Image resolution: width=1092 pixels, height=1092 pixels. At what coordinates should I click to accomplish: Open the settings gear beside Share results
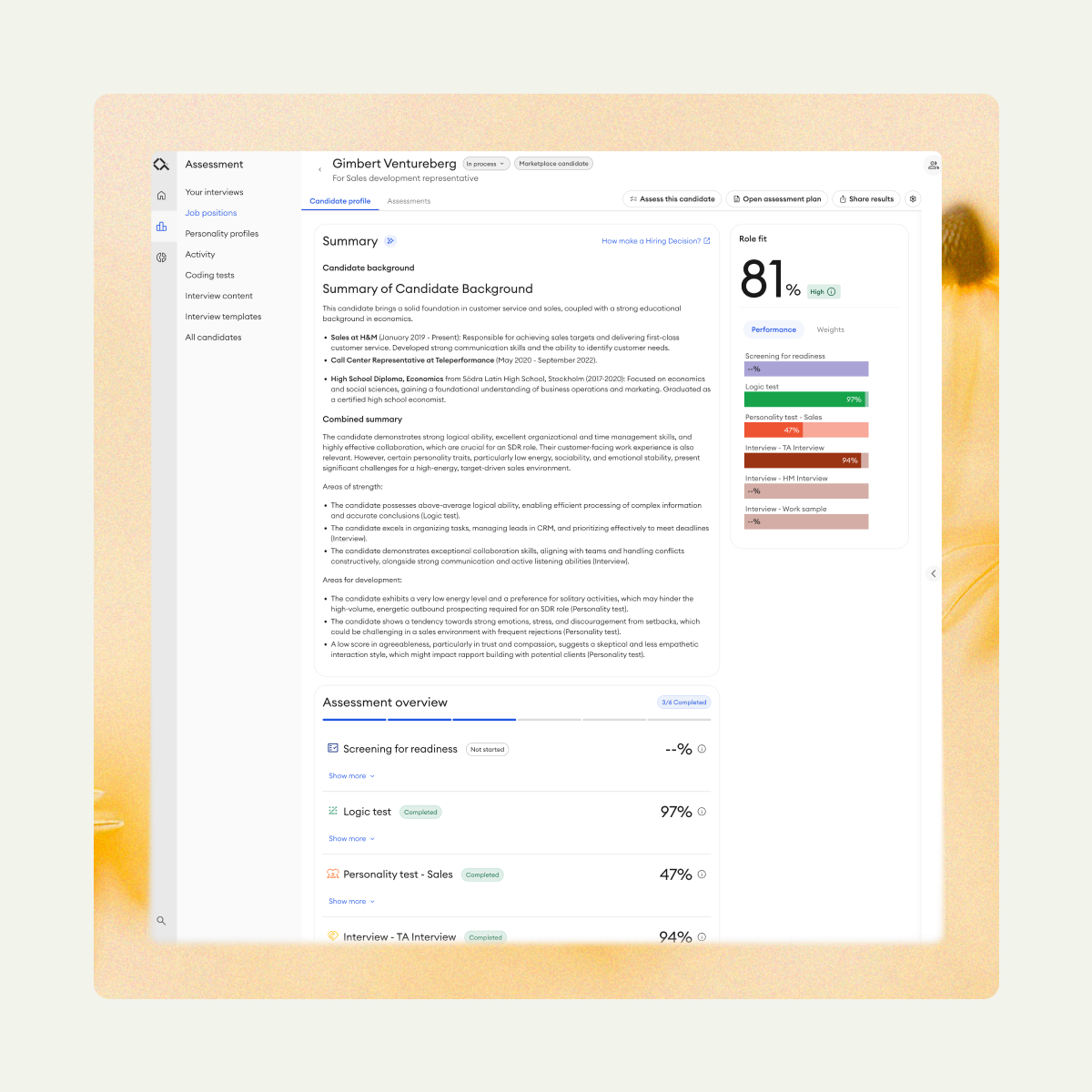click(x=913, y=198)
